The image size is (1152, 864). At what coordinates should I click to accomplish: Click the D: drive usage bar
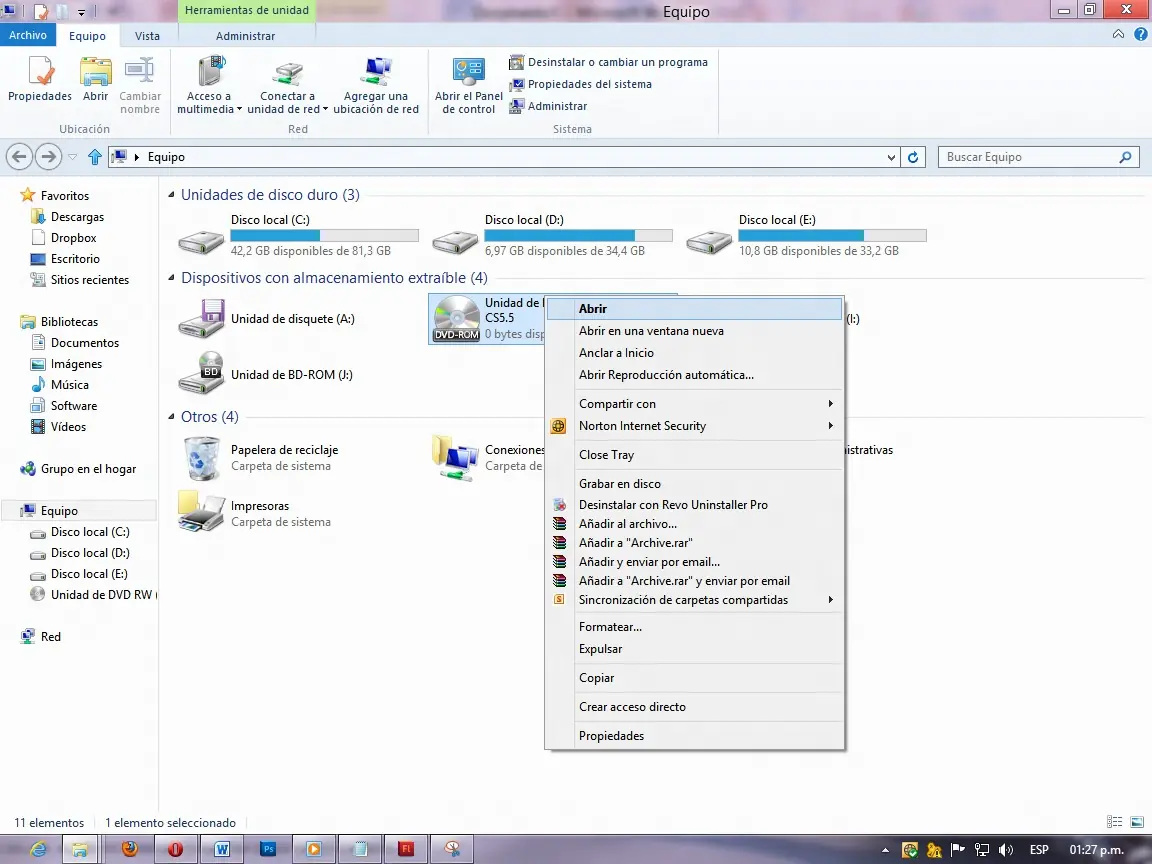[x=578, y=236]
